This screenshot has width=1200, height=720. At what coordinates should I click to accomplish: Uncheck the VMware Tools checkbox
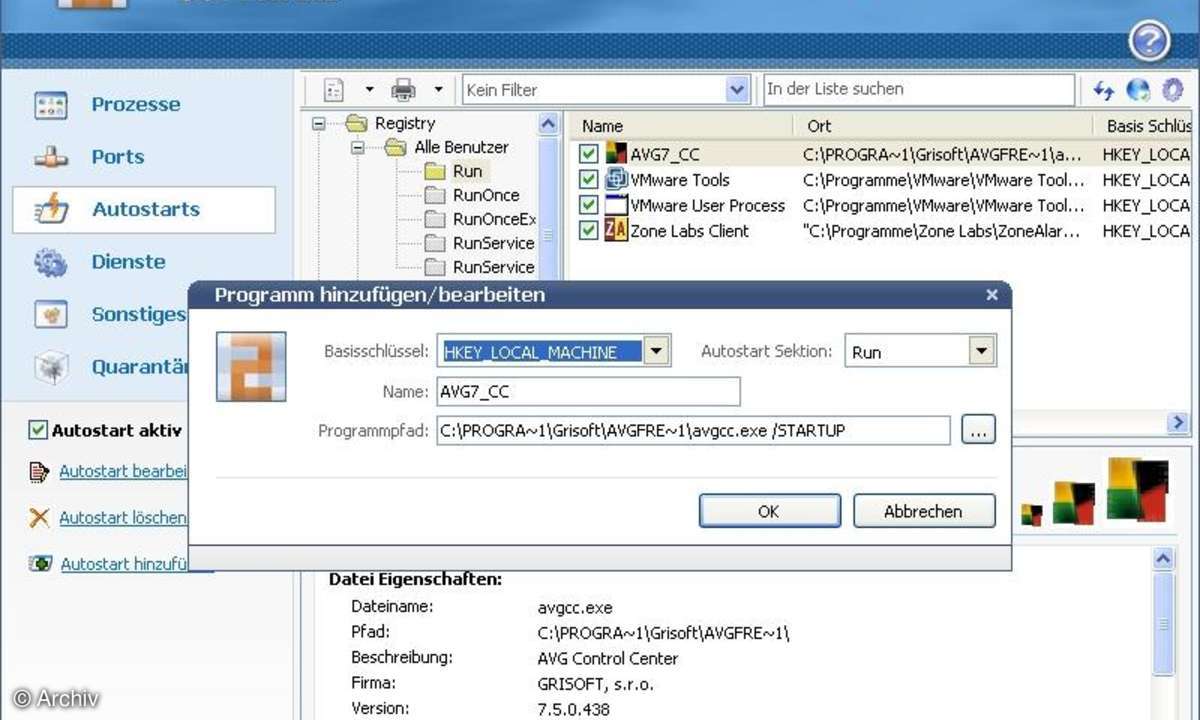pos(588,180)
